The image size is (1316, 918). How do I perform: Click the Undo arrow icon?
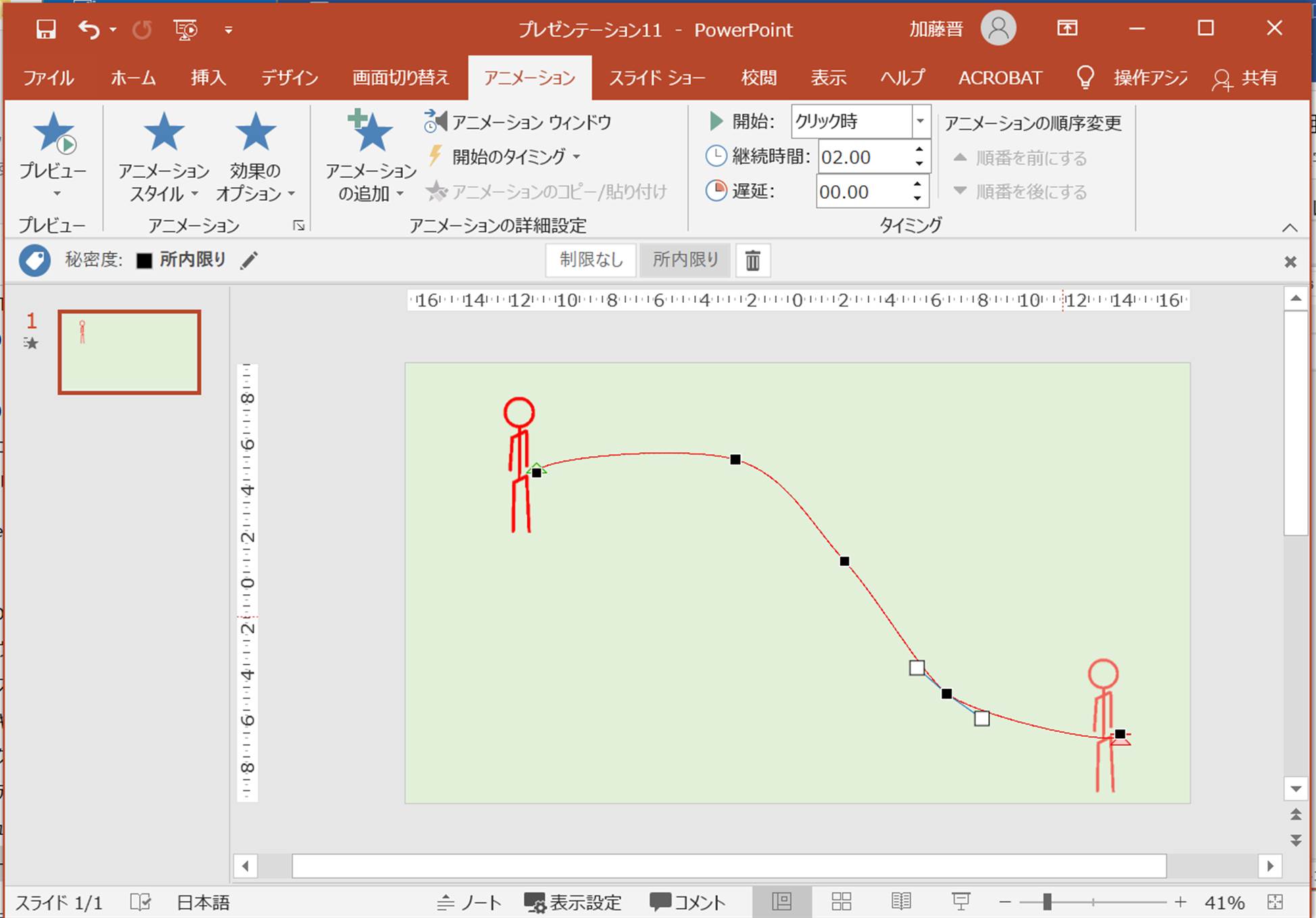89,29
